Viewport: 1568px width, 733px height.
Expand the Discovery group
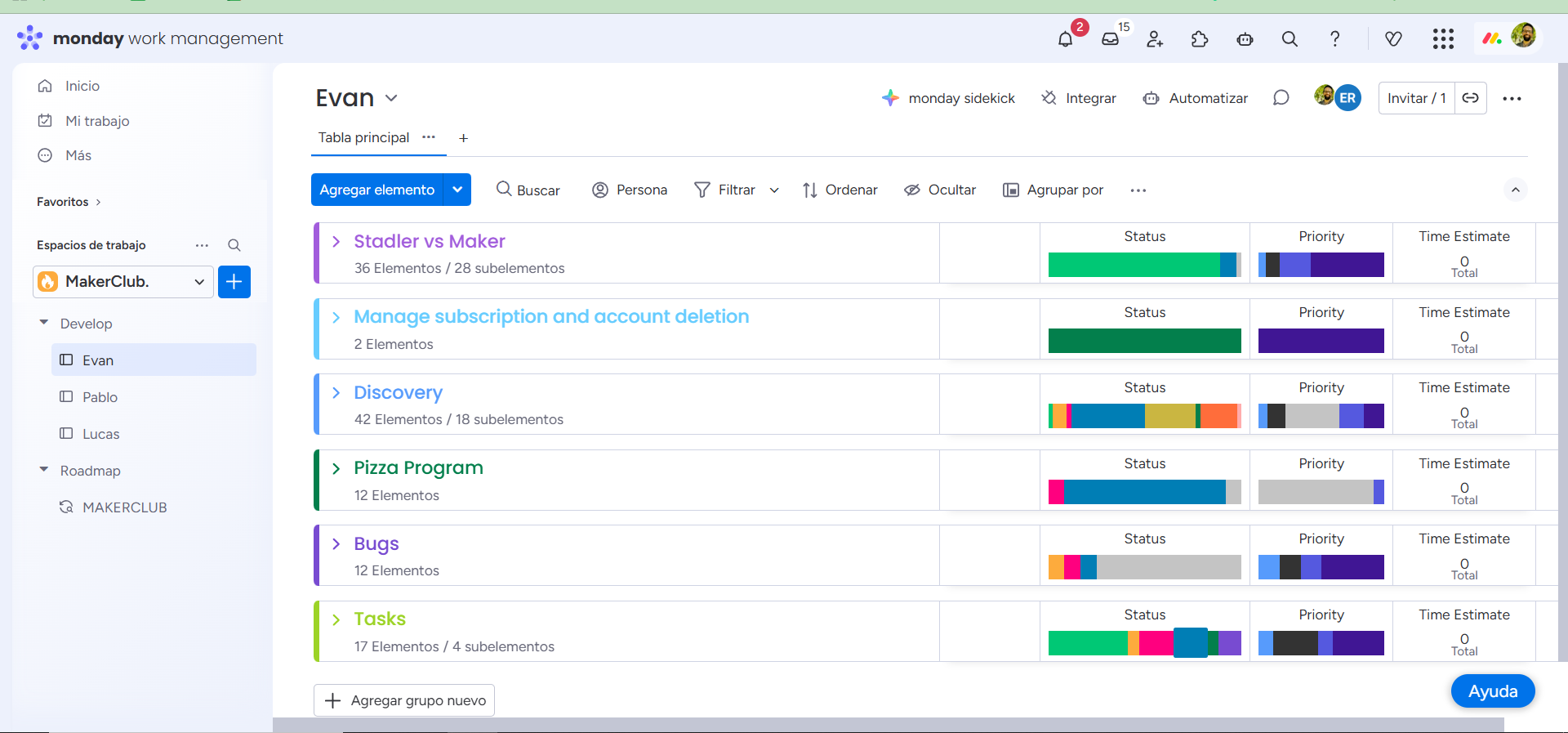(336, 393)
